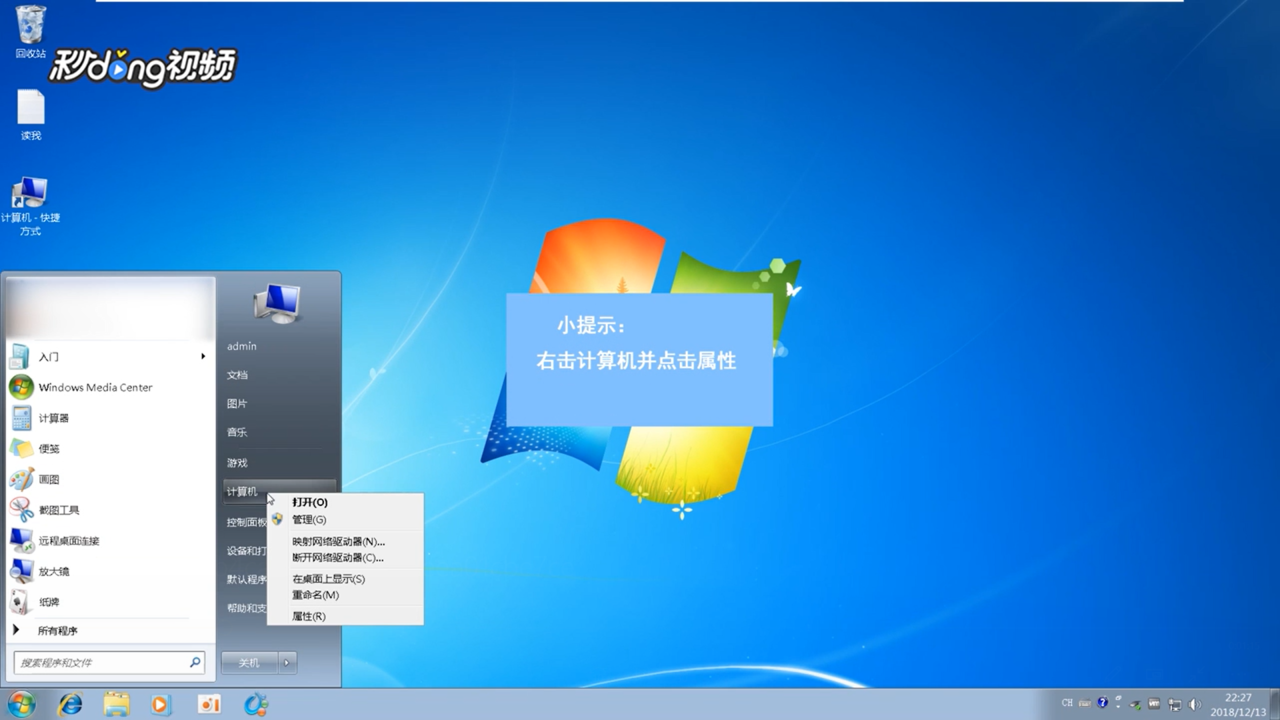Choose 重命名(M) in the context menu
This screenshot has width=1280, height=720.
pos(345,595)
